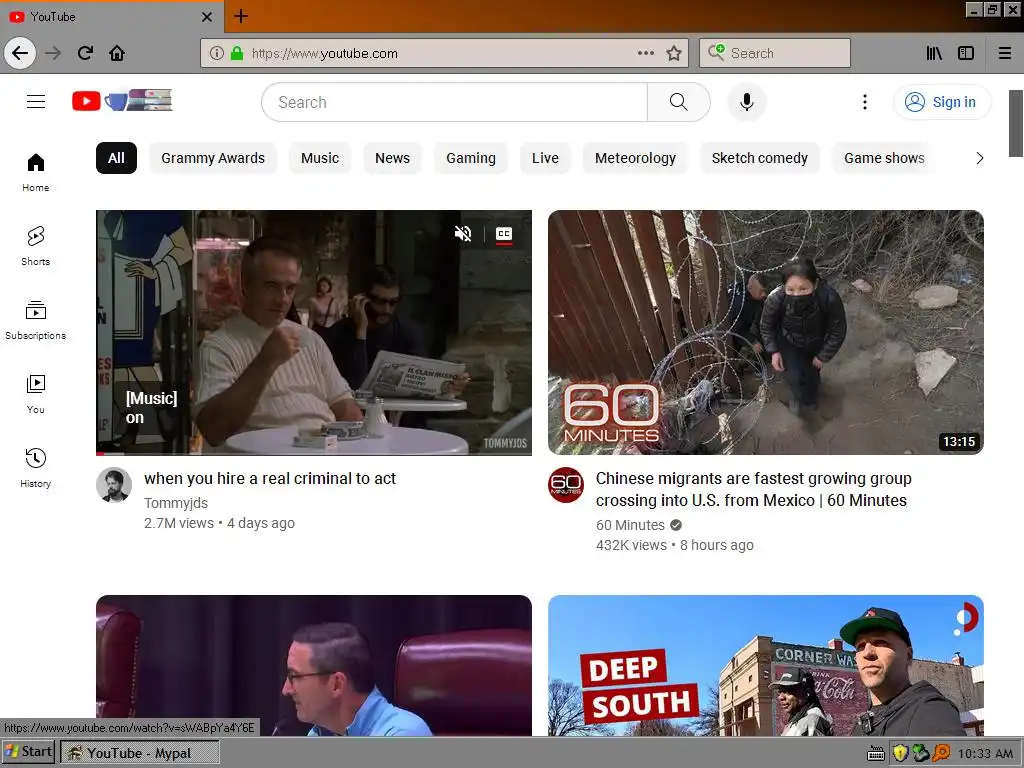1024x768 pixels.
Task: Click the page vertical scrollbar thumb
Action: click(x=1016, y=123)
